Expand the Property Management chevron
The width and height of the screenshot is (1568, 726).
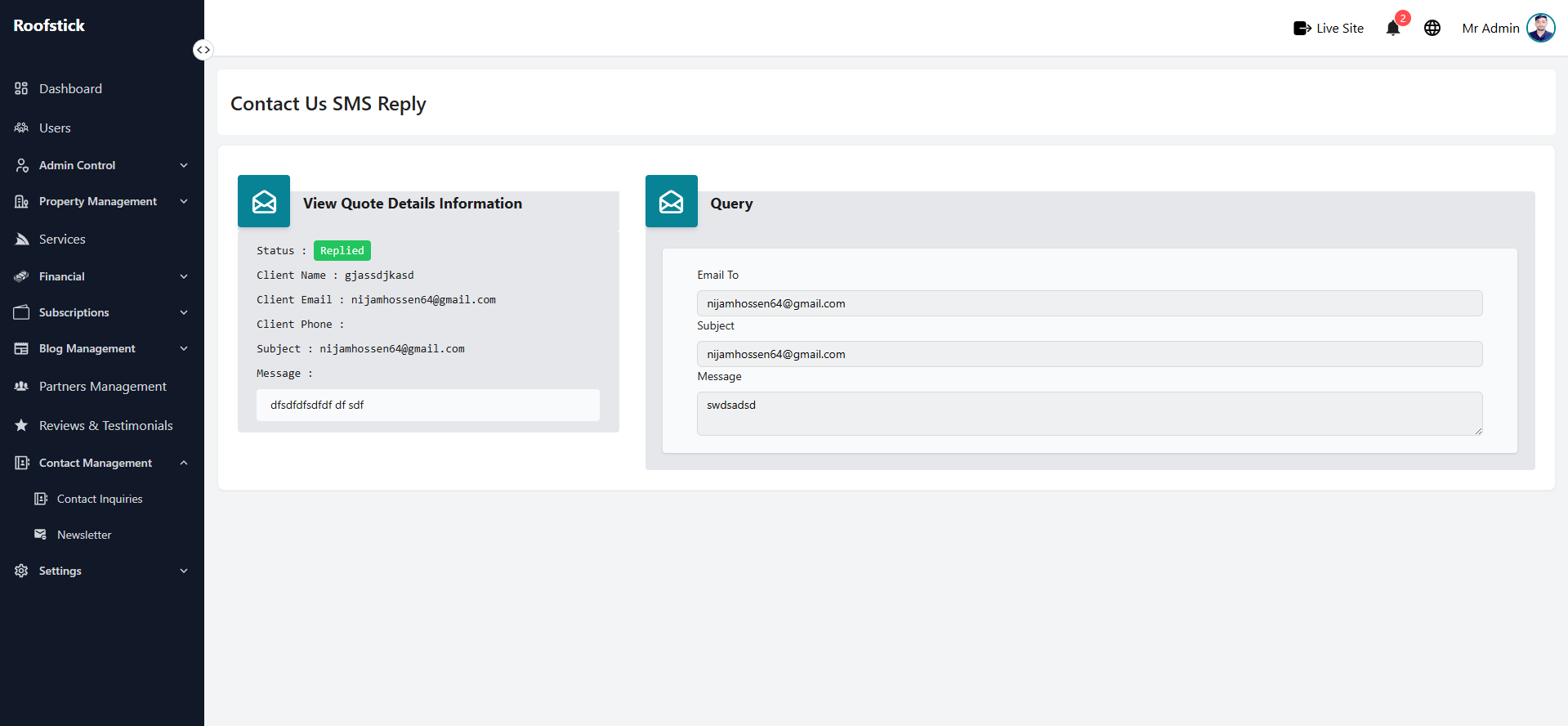tap(184, 201)
